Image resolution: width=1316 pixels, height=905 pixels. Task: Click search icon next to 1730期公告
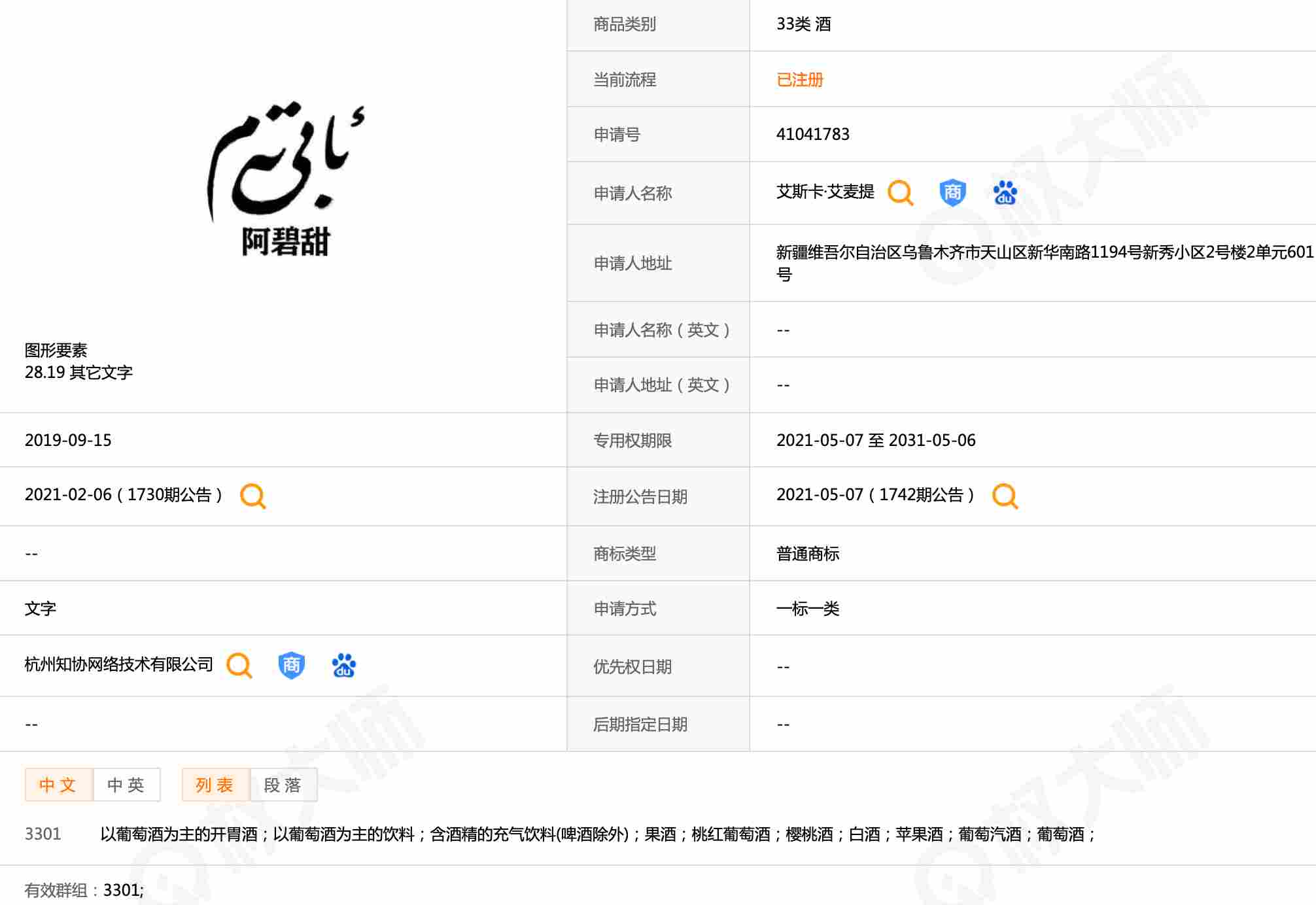[x=252, y=496]
